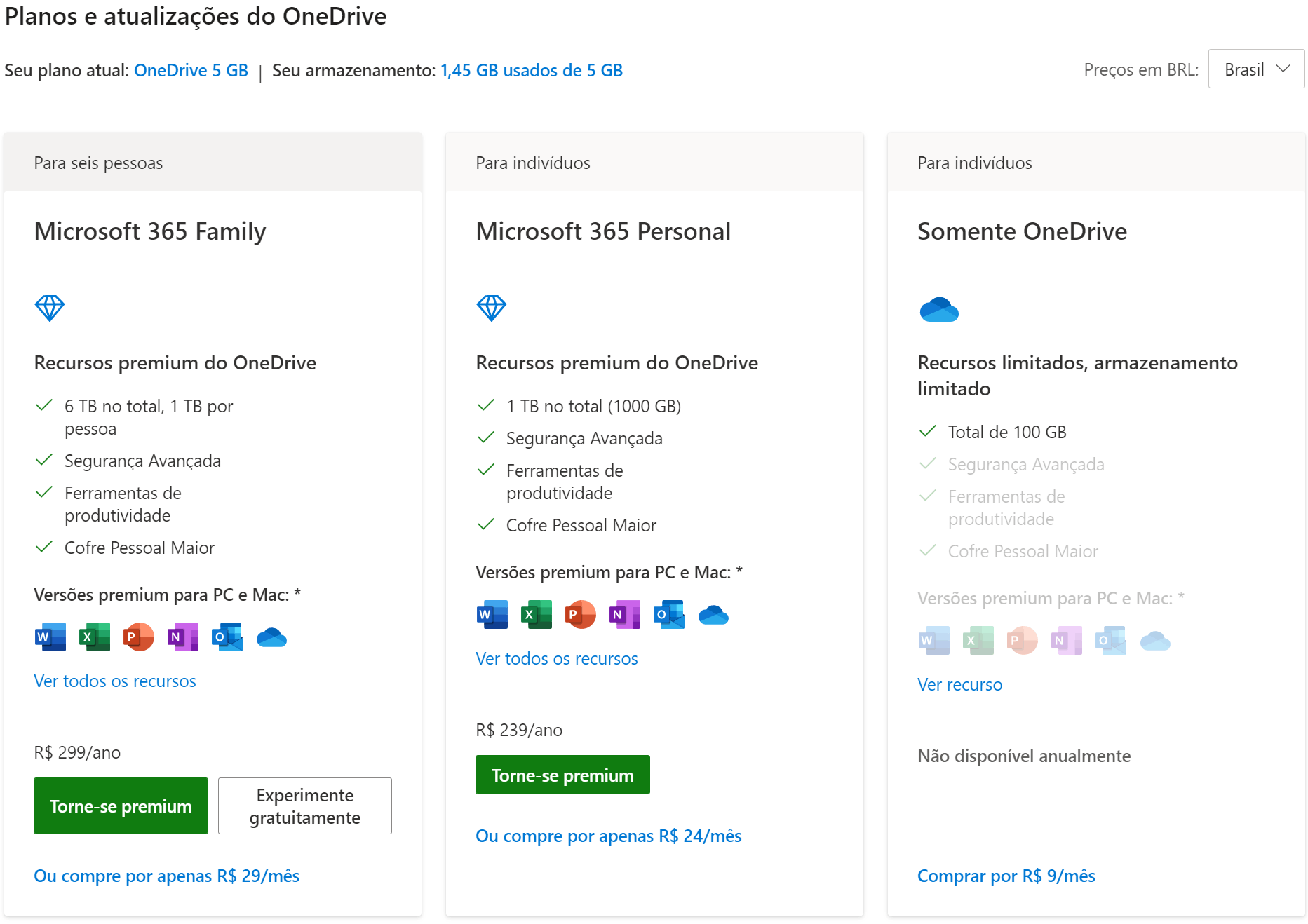Click the OneDrive icon in Microsoft 365 Family apps
Screen dimensions: 1308x924
point(271,637)
